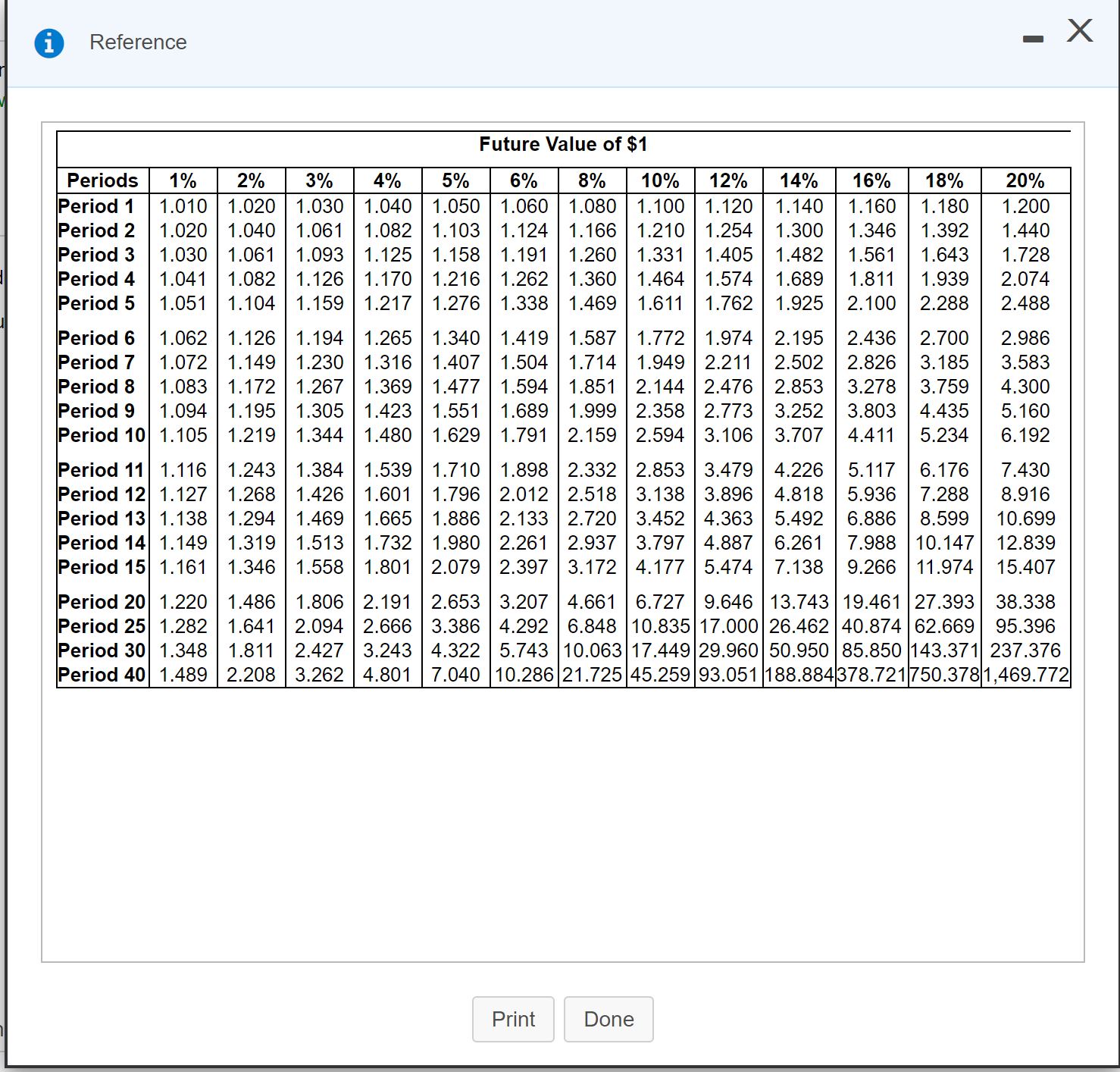Select the value 45.259 under 10%
Screen dimensions: 1120x1072
click(x=660, y=675)
